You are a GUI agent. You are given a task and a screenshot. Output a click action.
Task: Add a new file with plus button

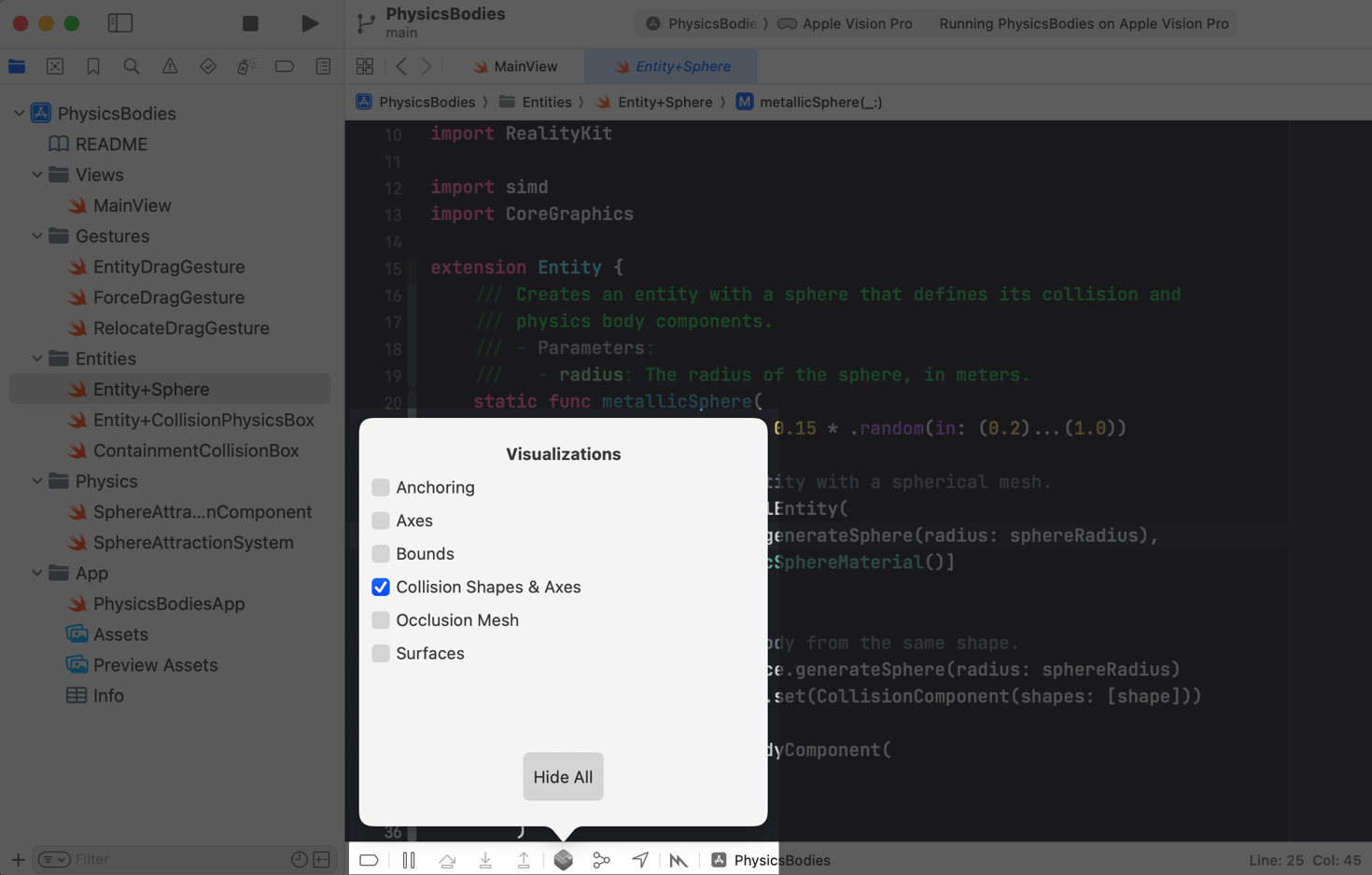18,859
